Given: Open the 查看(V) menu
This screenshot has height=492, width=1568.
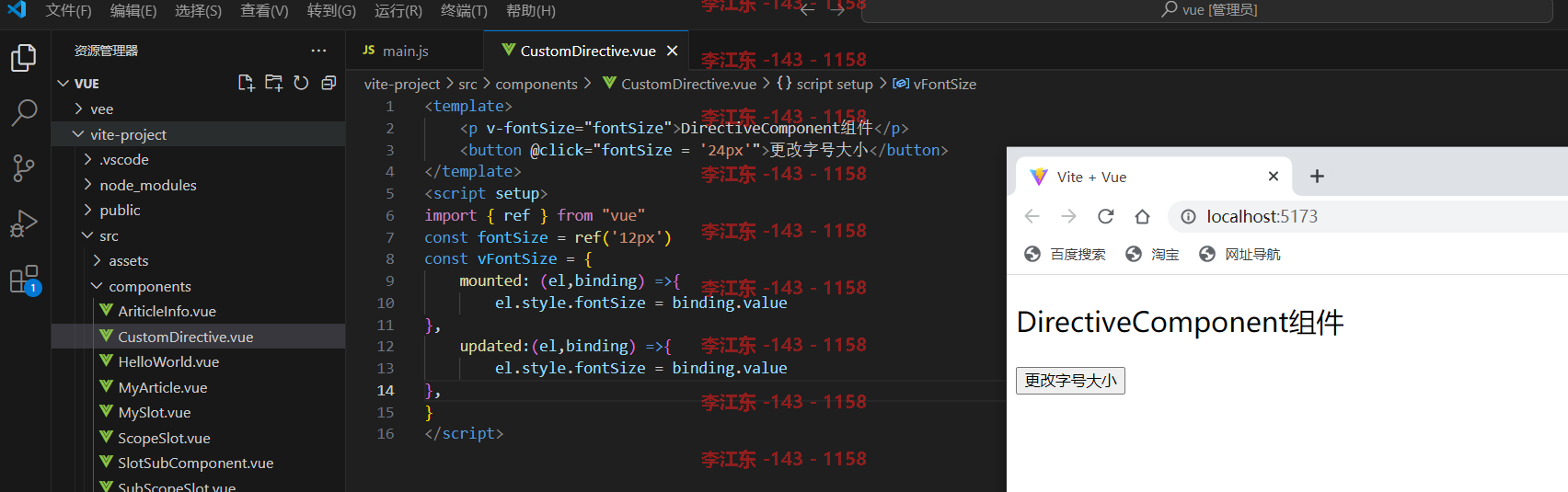Looking at the screenshot, I should 265,11.
